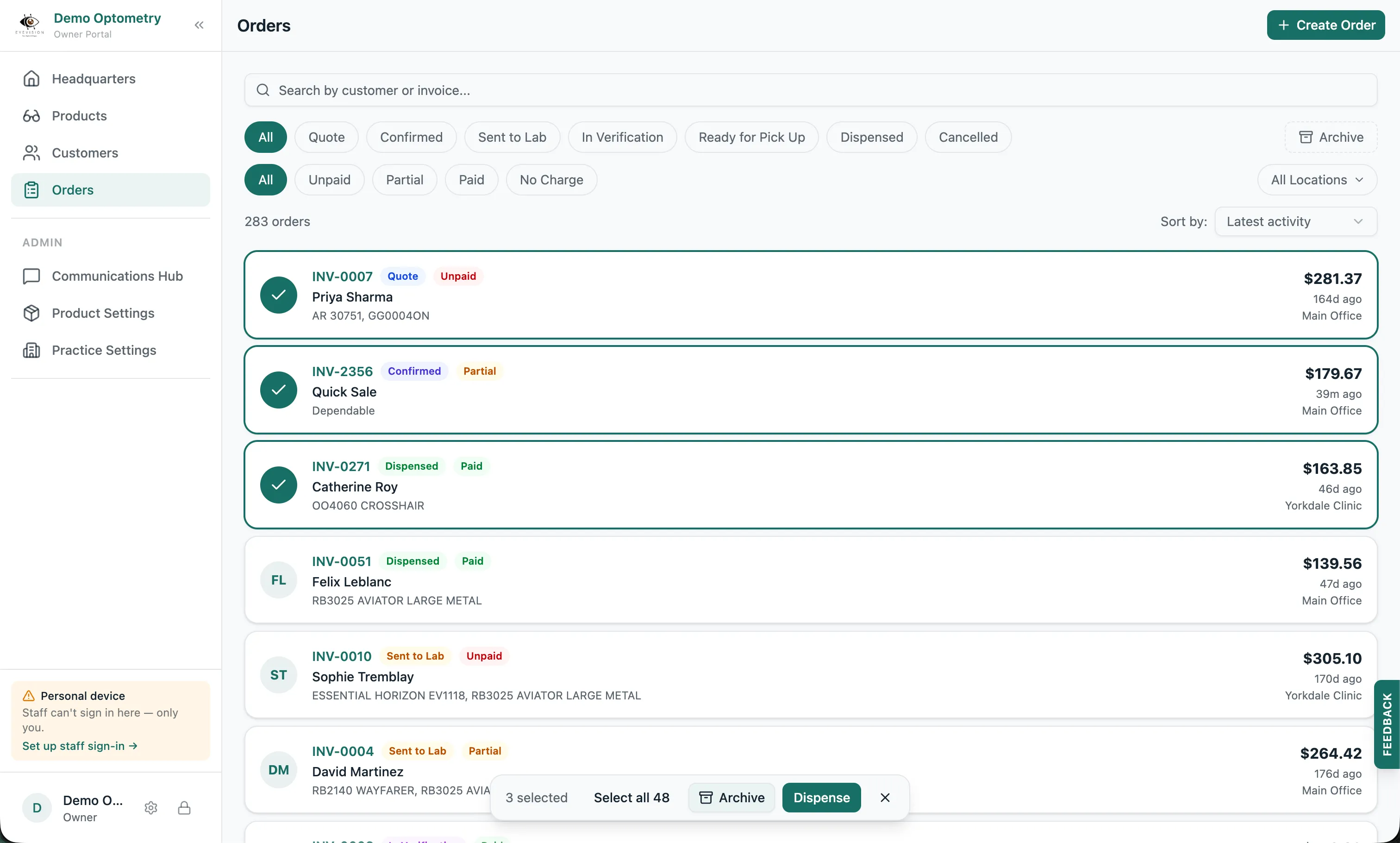Open Headquarters in the sidebar

coord(110,78)
